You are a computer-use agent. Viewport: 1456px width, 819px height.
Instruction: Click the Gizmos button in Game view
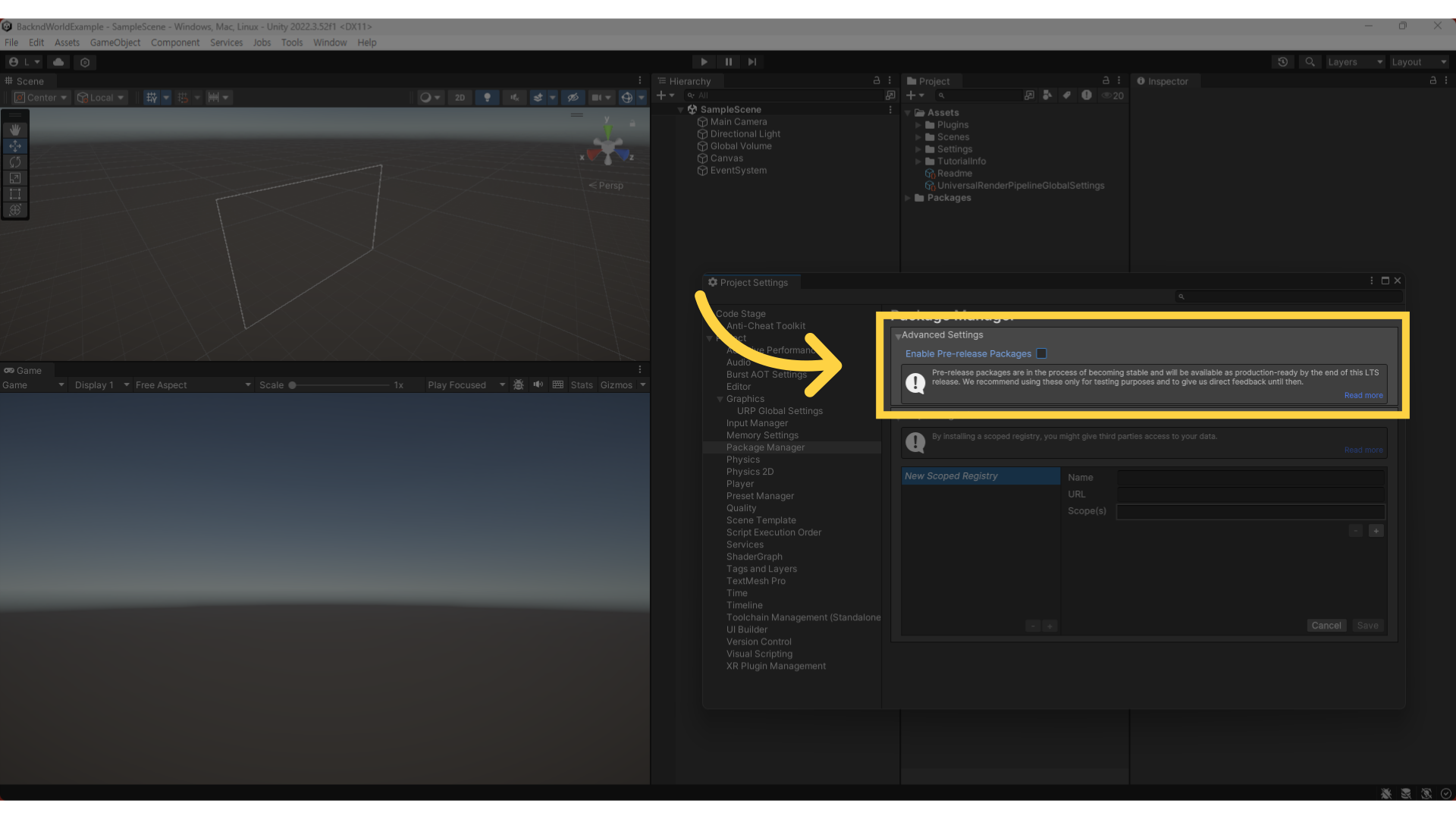[616, 384]
